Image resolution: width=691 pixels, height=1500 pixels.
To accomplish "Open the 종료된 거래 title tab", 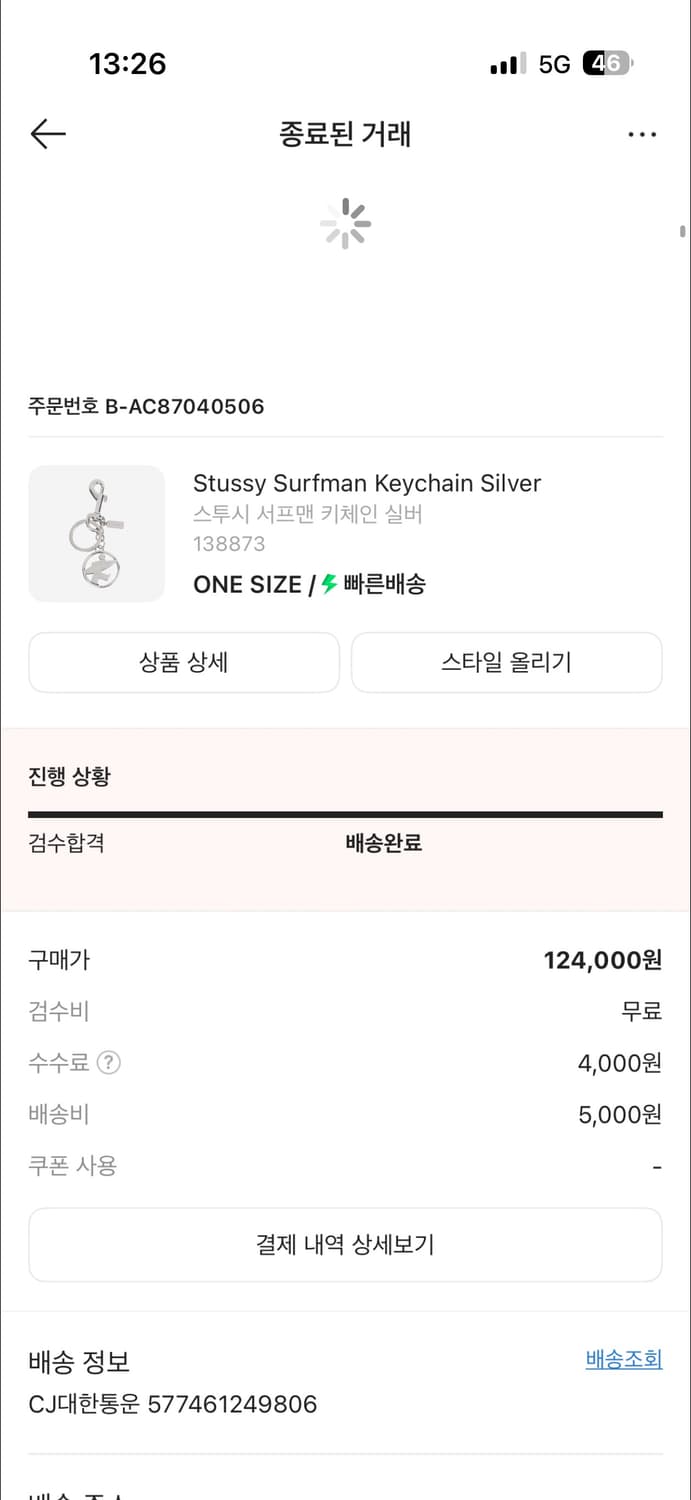I will coord(345,134).
